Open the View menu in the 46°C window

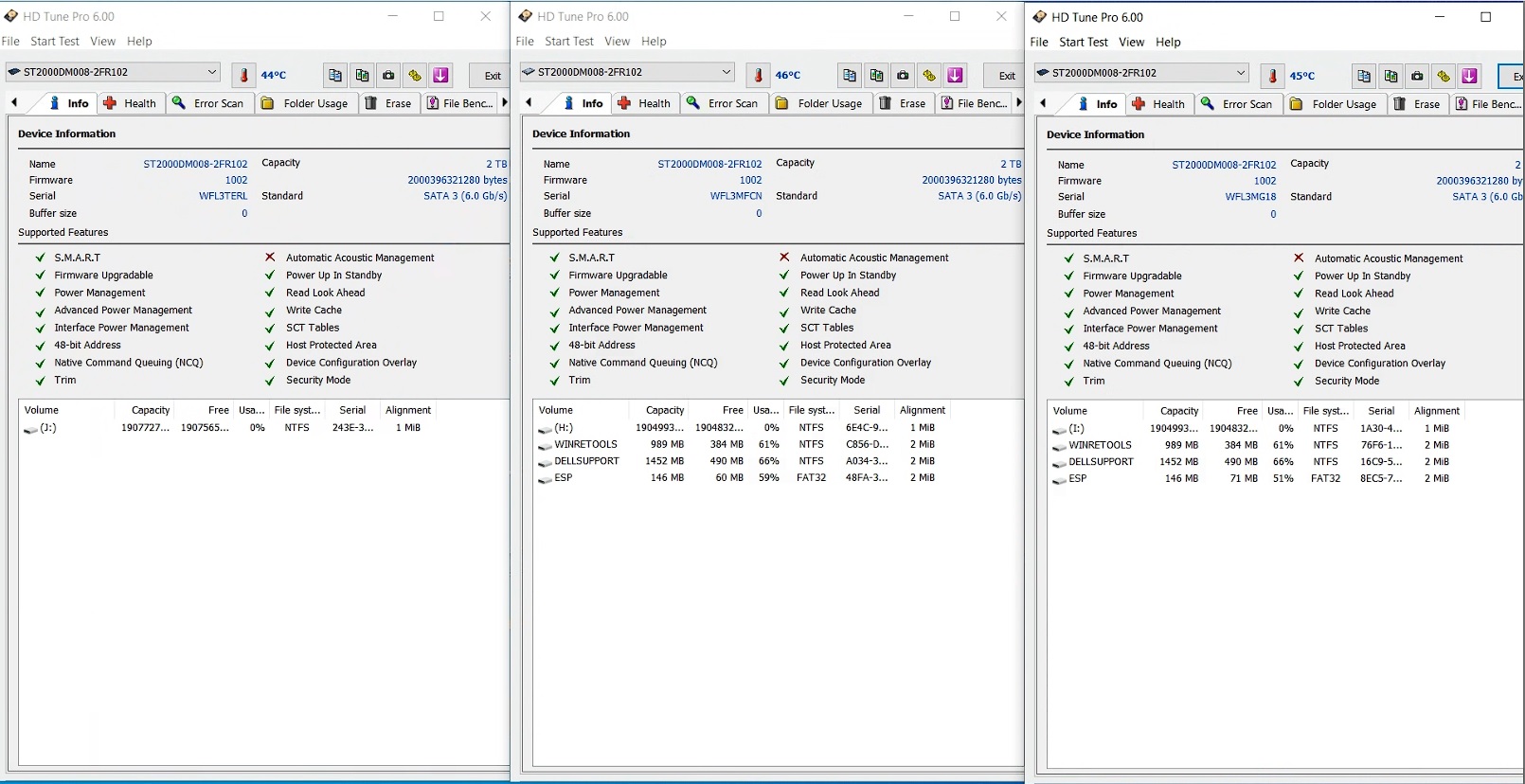[618, 42]
